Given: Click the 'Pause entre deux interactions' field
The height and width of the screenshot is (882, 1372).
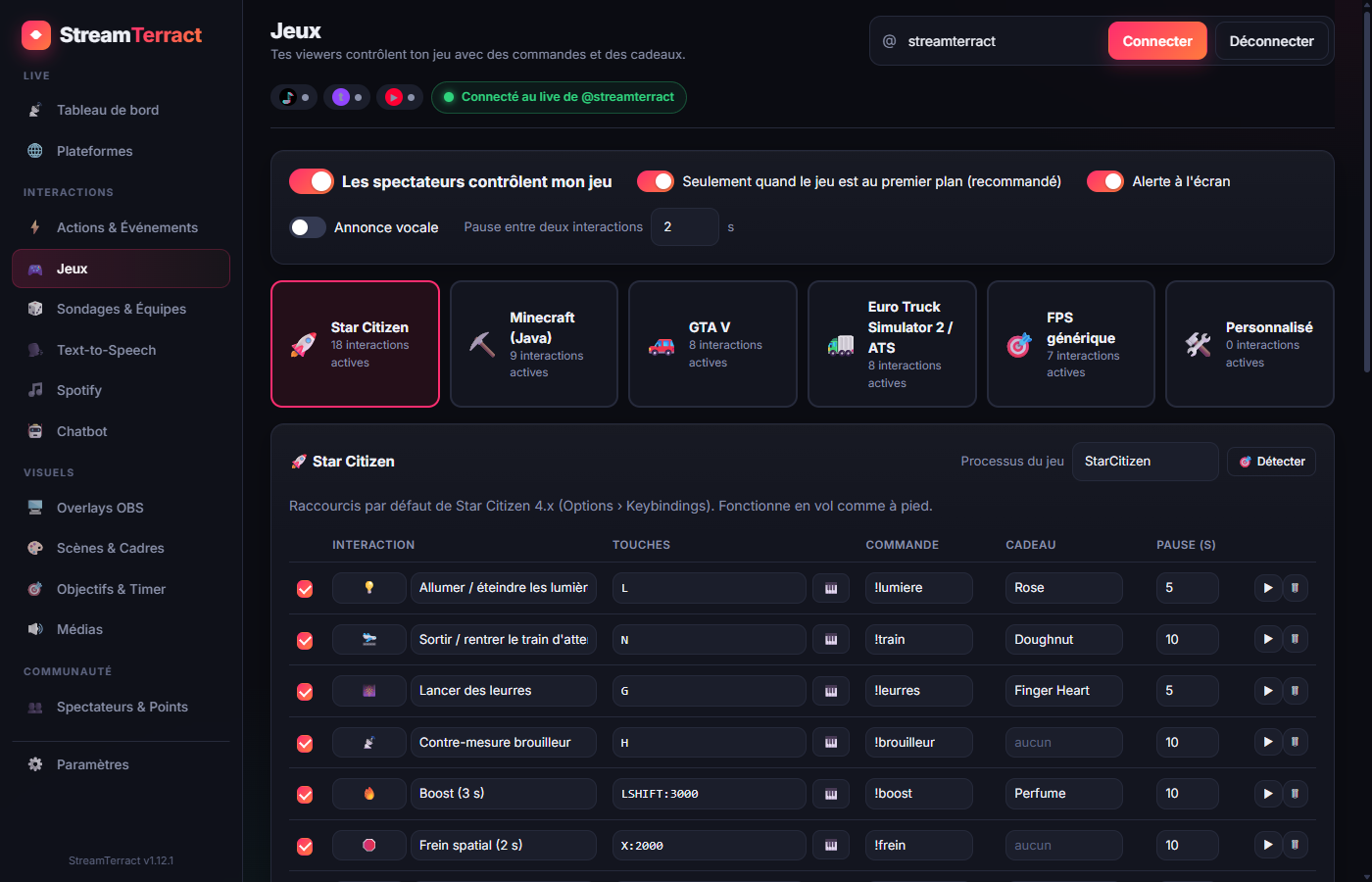Looking at the screenshot, I should pos(685,227).
